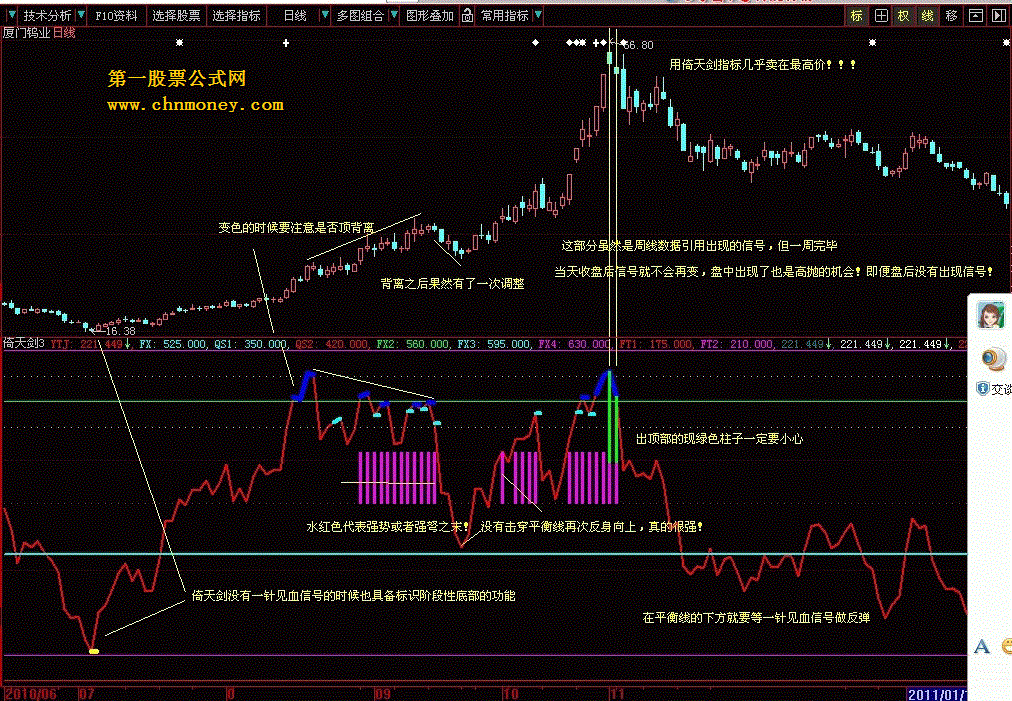Viewport: 1012px width, 701px height.
Task: Expand the dropdown arrow after 技术分析
Action: (81, 15)
